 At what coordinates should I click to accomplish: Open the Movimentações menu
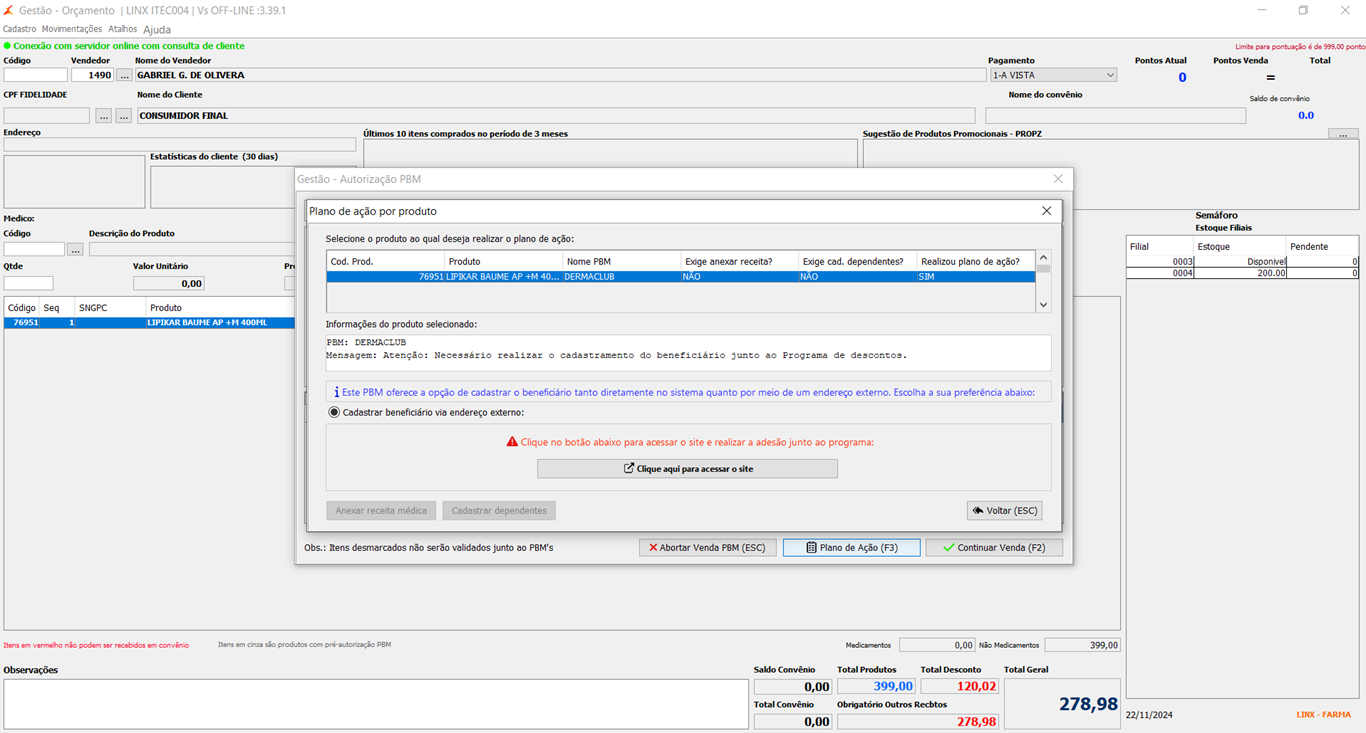pyautogui.click(x=72, y=30)
